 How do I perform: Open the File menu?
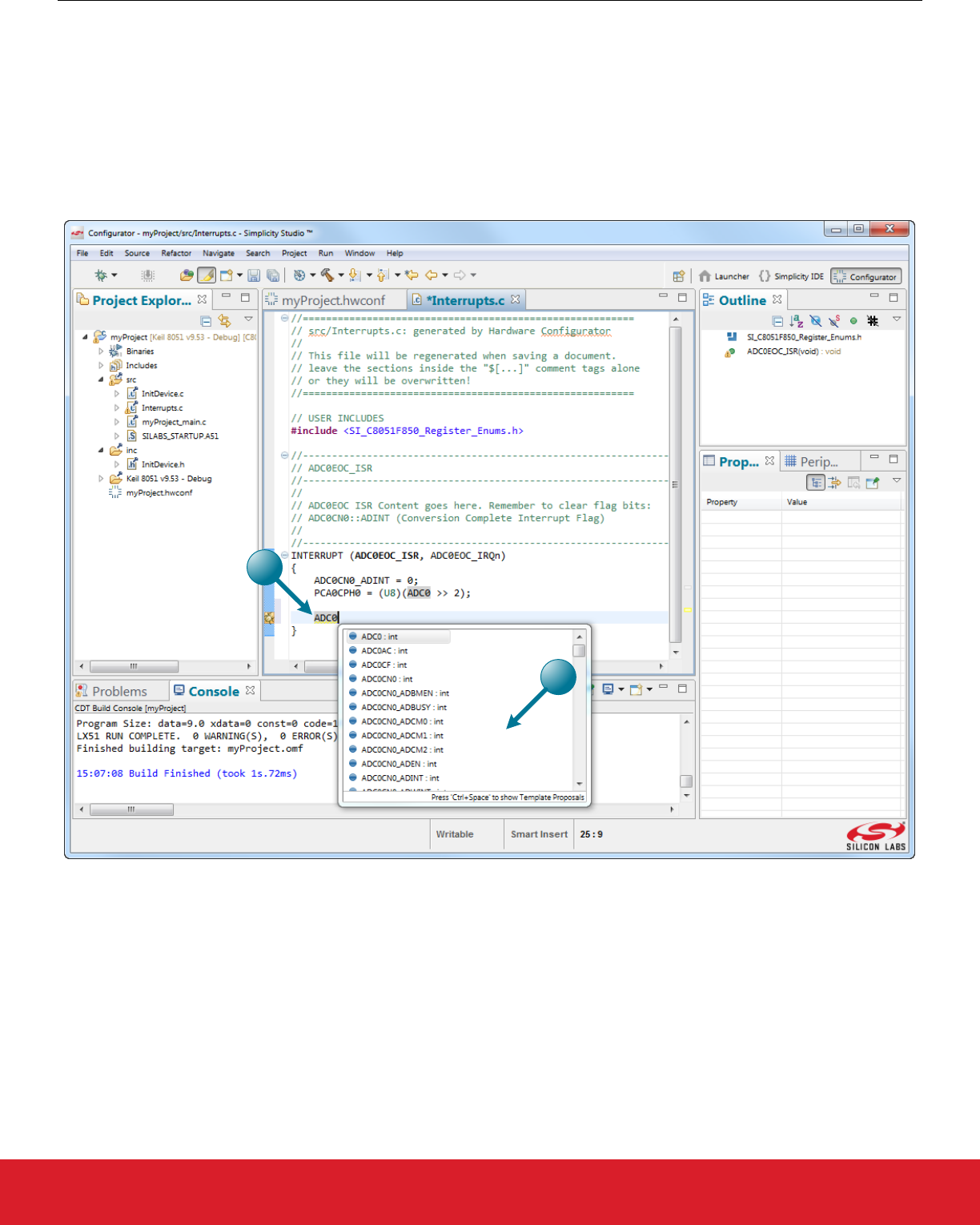tap(82, 253)
